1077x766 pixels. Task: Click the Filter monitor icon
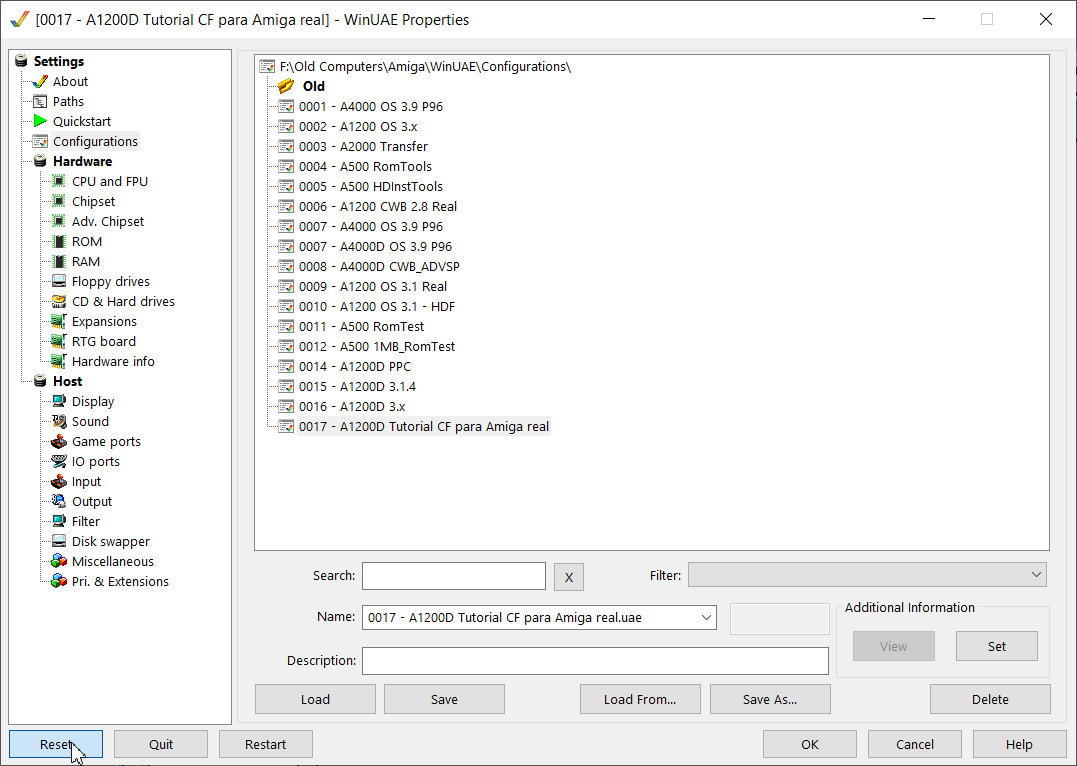click(59, 521)
